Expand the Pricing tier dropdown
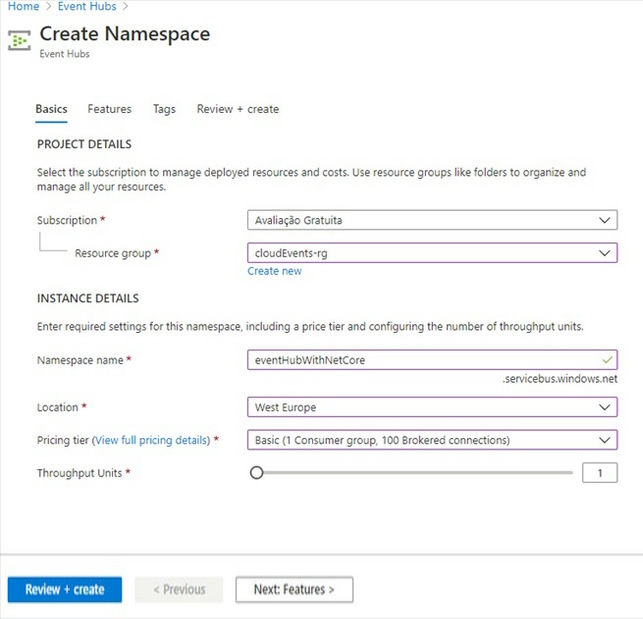This screenshot has width=643, height=619. coord(432,440)
